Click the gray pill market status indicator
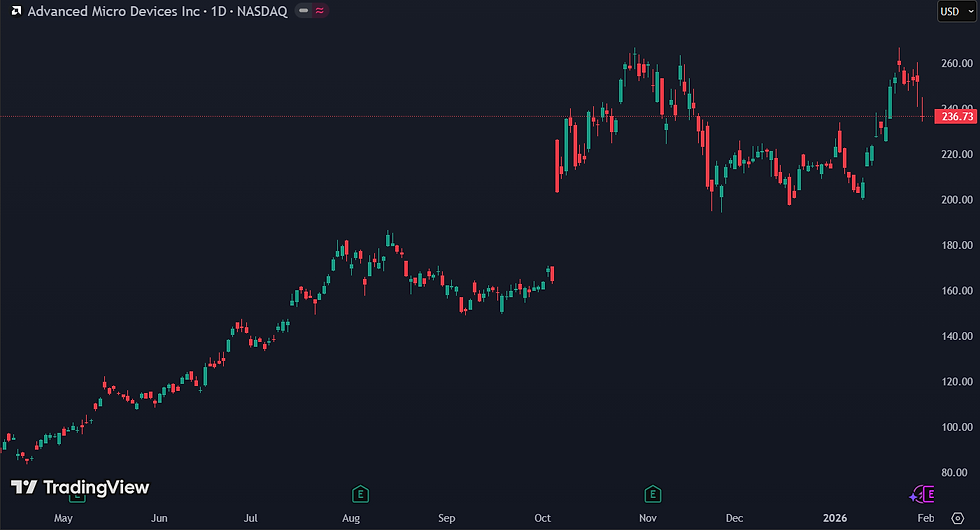 [x=303, y=11]
